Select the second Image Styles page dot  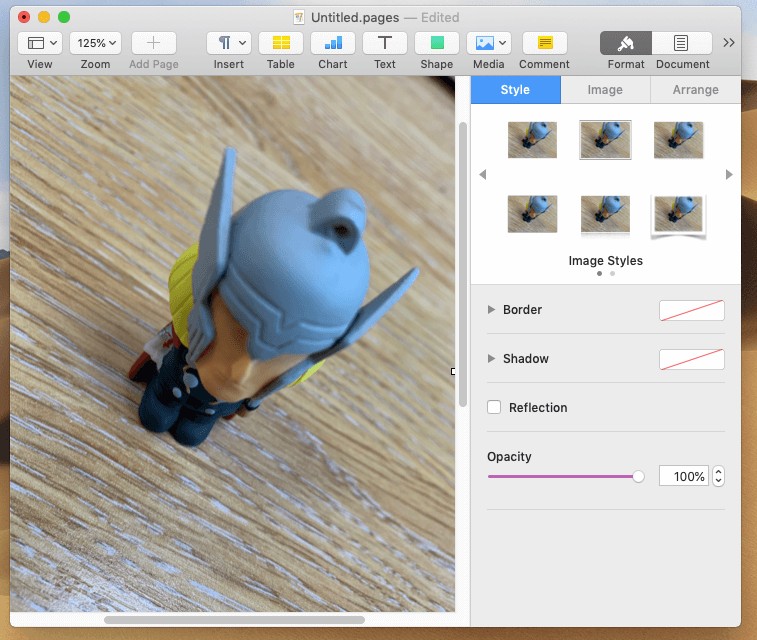pyautogui.click(x=613, y=274)
